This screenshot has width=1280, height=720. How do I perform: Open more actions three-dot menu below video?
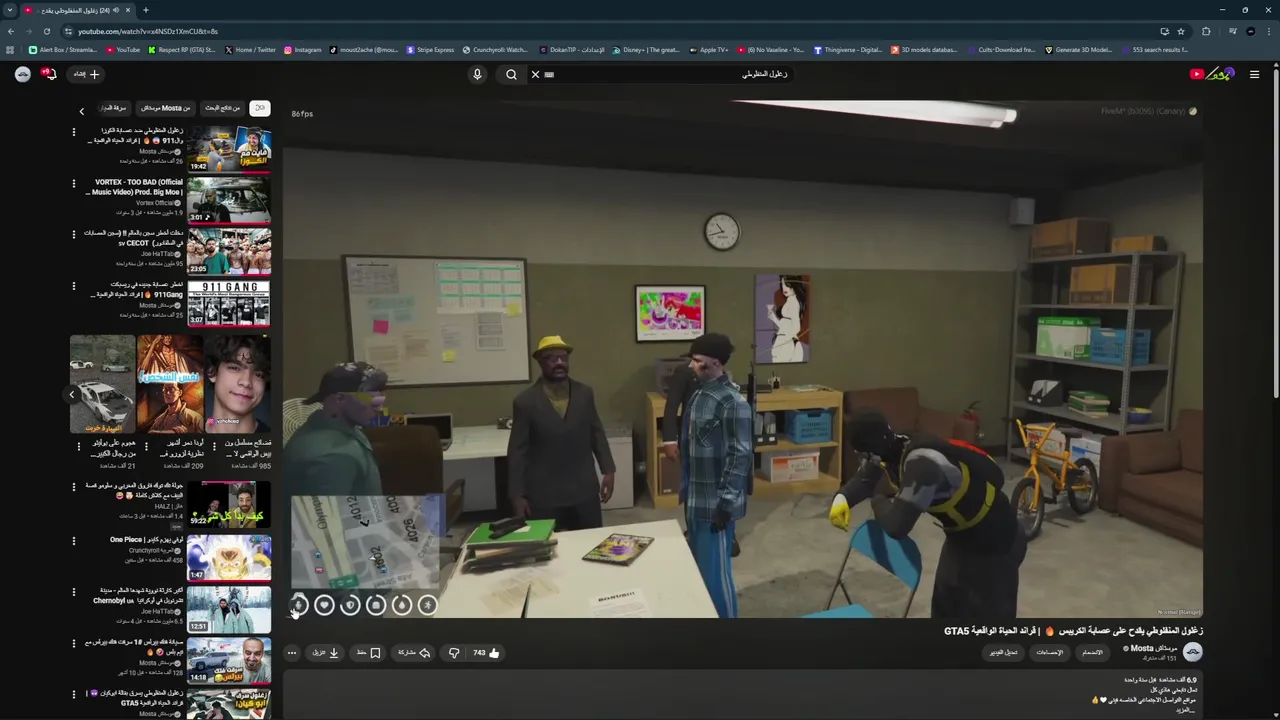292,653
